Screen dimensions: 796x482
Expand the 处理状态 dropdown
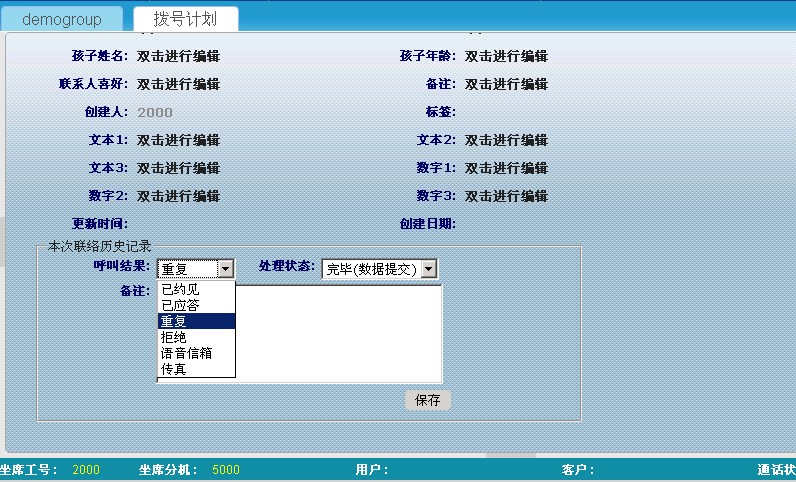[429, 269]
